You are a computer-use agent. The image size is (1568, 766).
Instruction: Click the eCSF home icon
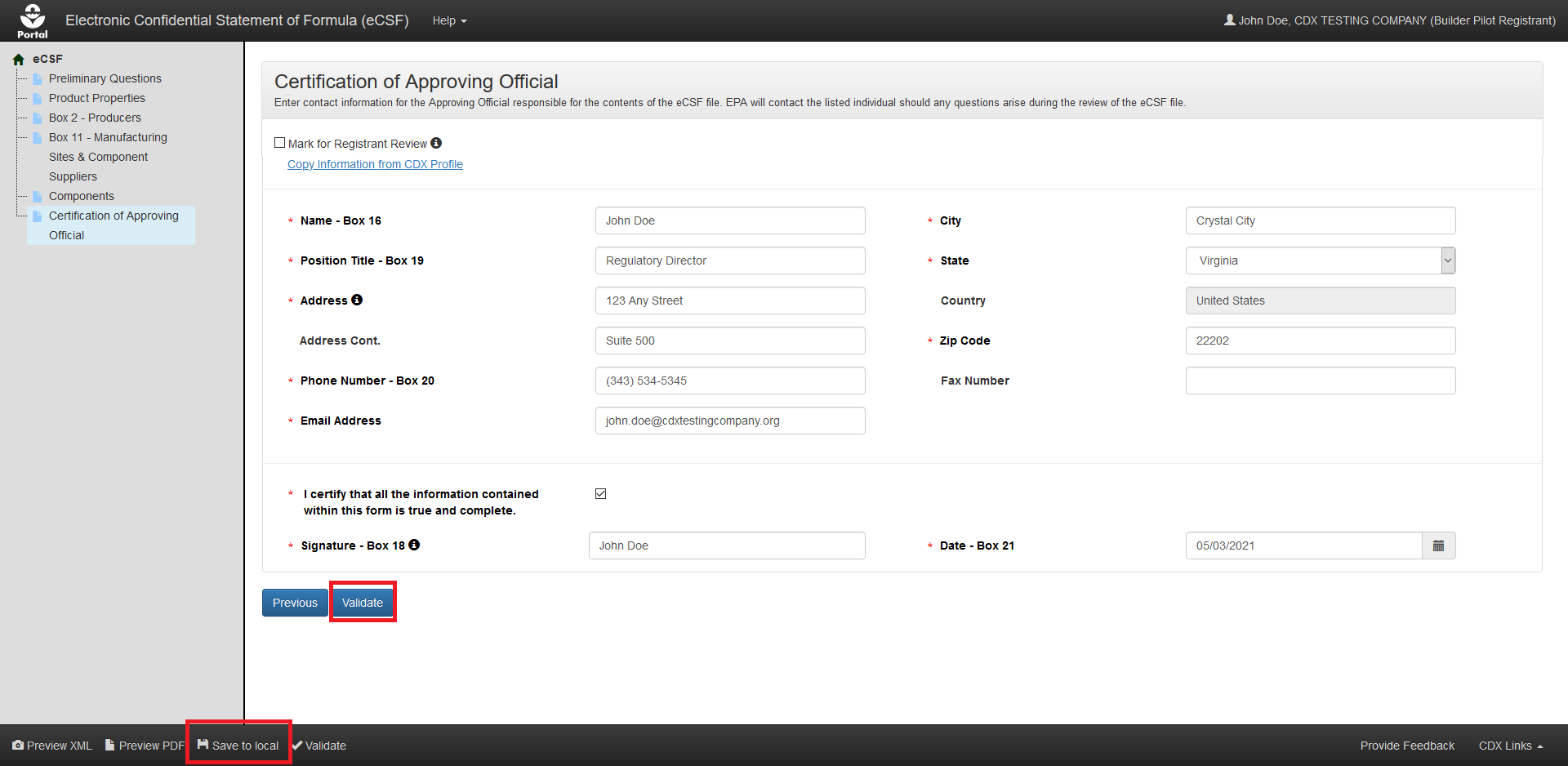click(x=19, y=60)
